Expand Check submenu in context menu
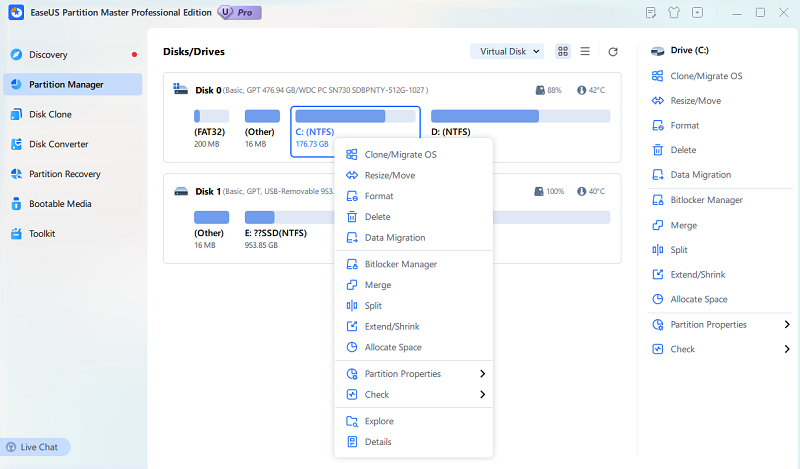The height and width of the screenshot is (469, 800). (x=413, y=395)
